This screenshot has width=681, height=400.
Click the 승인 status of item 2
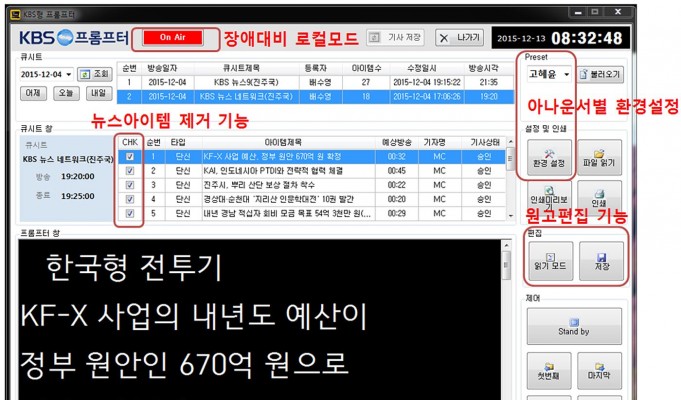click(x=484, y=171)
